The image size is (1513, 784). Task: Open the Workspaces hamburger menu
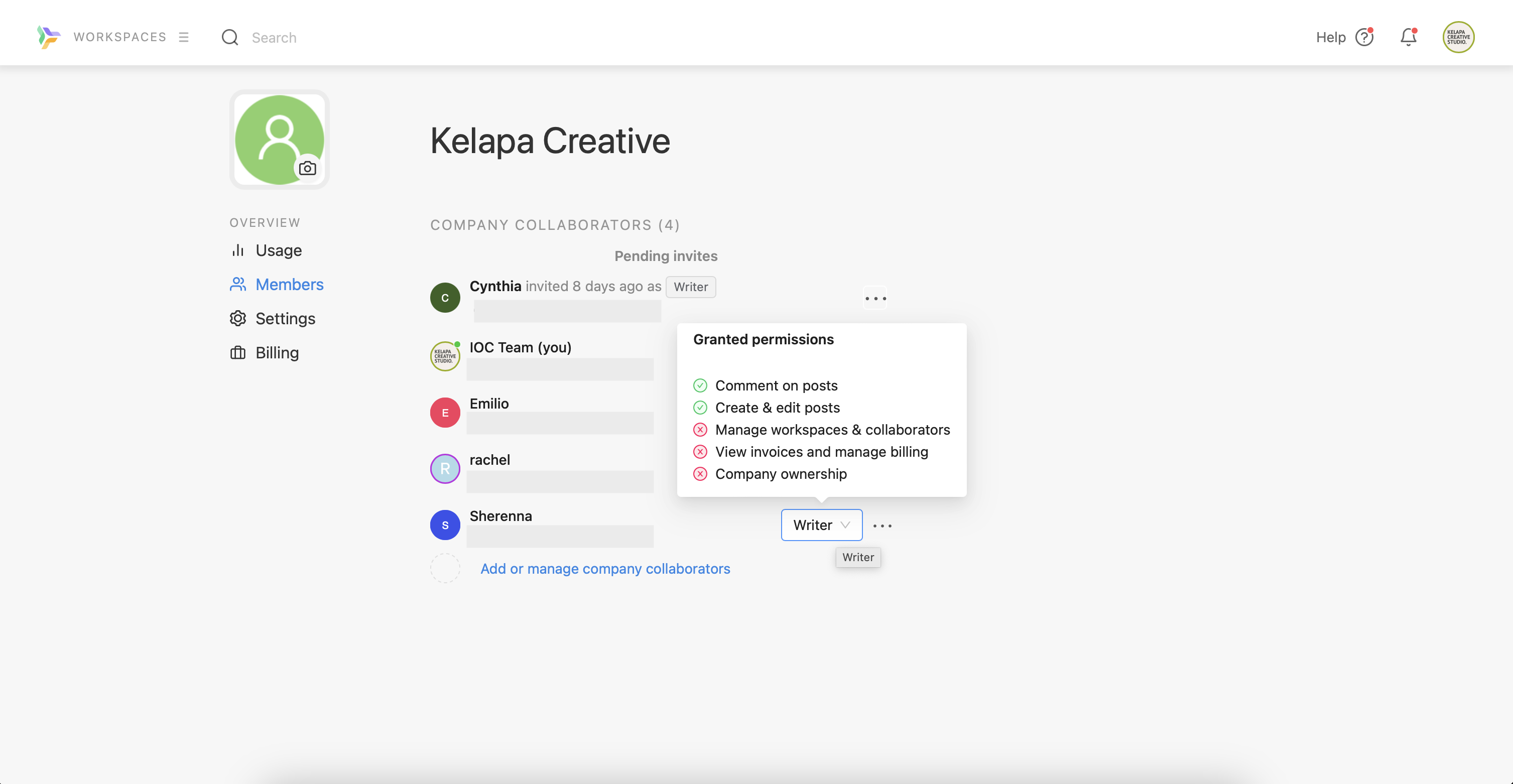tap(184, 37)
